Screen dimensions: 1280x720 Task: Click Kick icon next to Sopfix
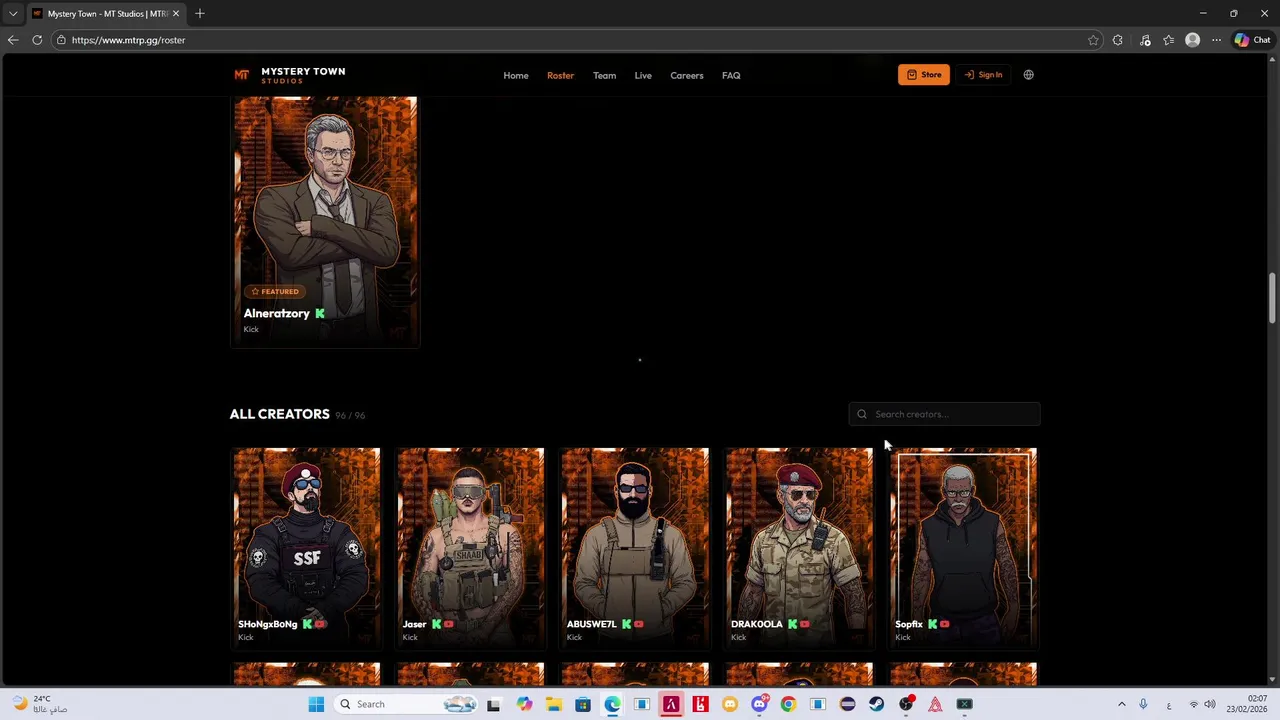(932, 624)
